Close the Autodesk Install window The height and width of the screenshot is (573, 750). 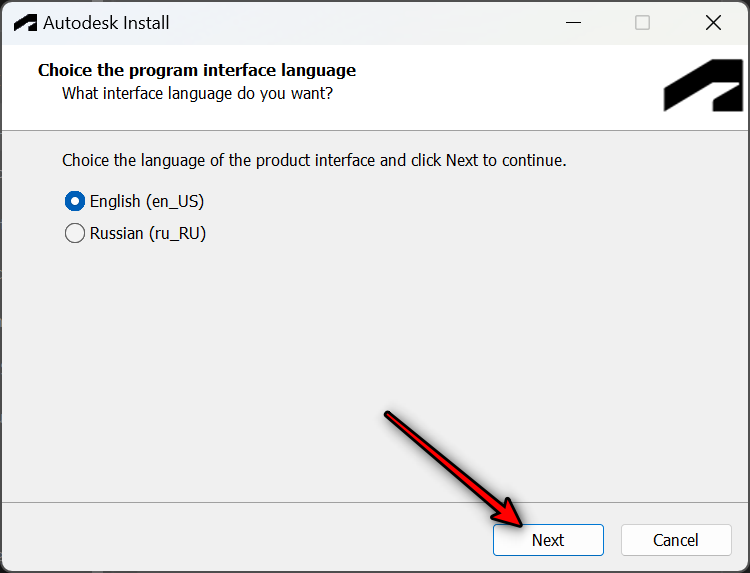pos(713,22)
